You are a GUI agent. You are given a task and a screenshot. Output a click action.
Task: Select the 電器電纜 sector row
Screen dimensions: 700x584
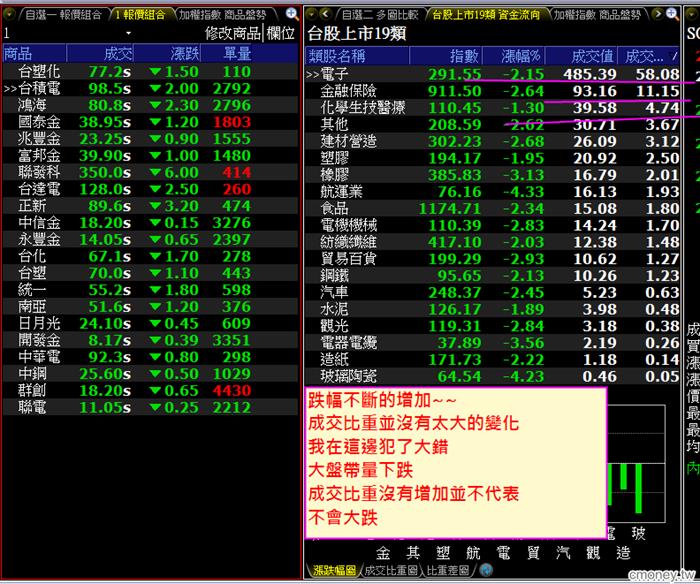tap(493, 343)
